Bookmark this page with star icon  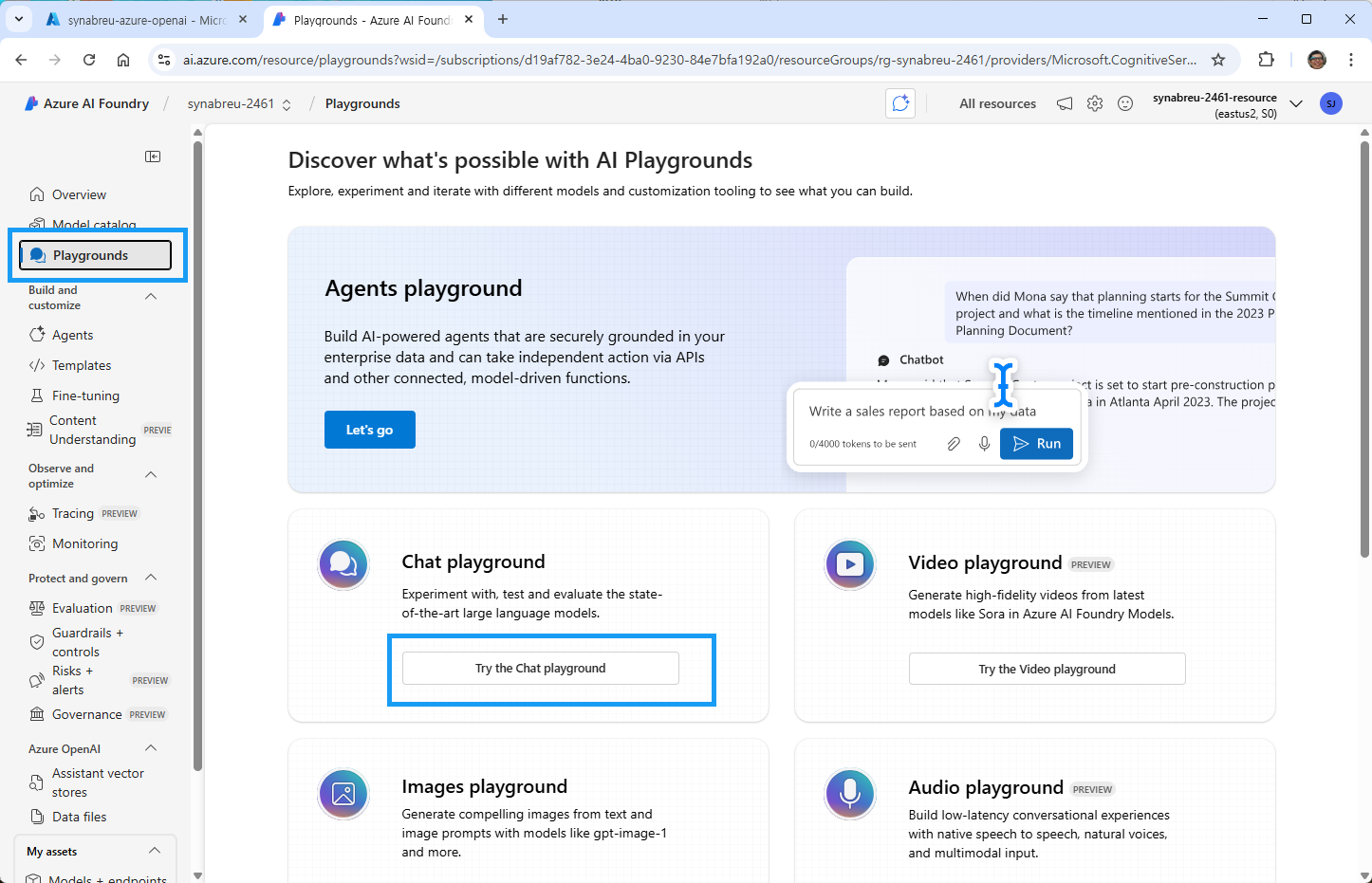1218,60
